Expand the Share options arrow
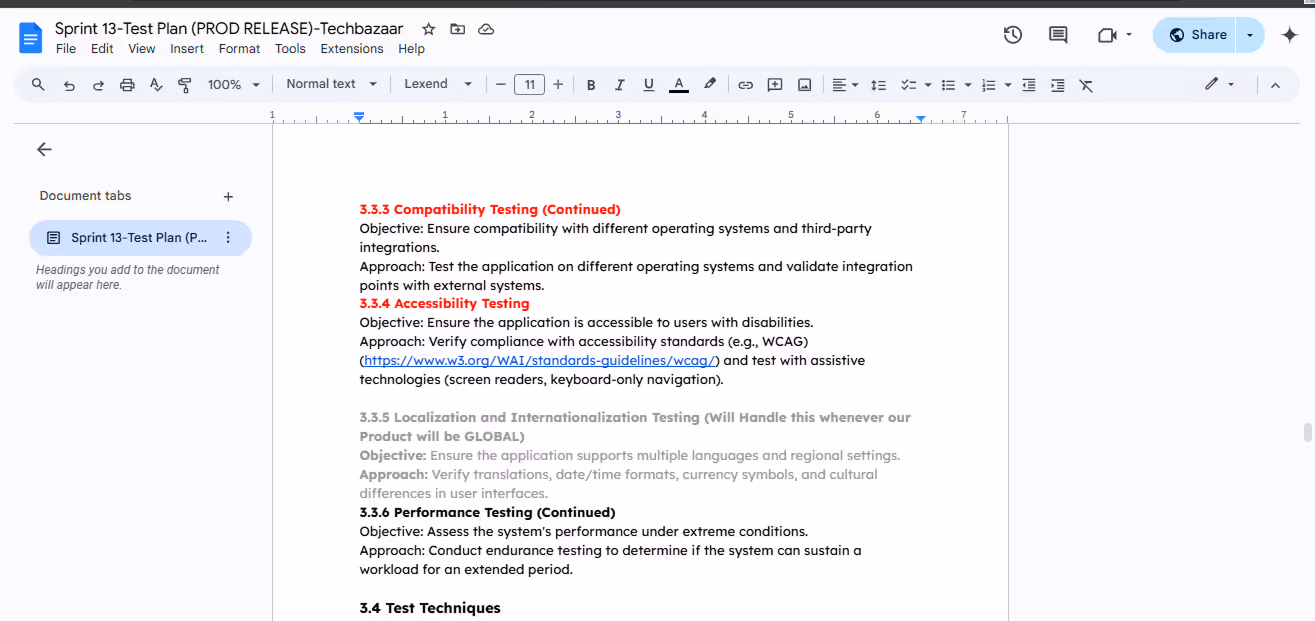This screenshot has width=1315, height=621. 1250,35
